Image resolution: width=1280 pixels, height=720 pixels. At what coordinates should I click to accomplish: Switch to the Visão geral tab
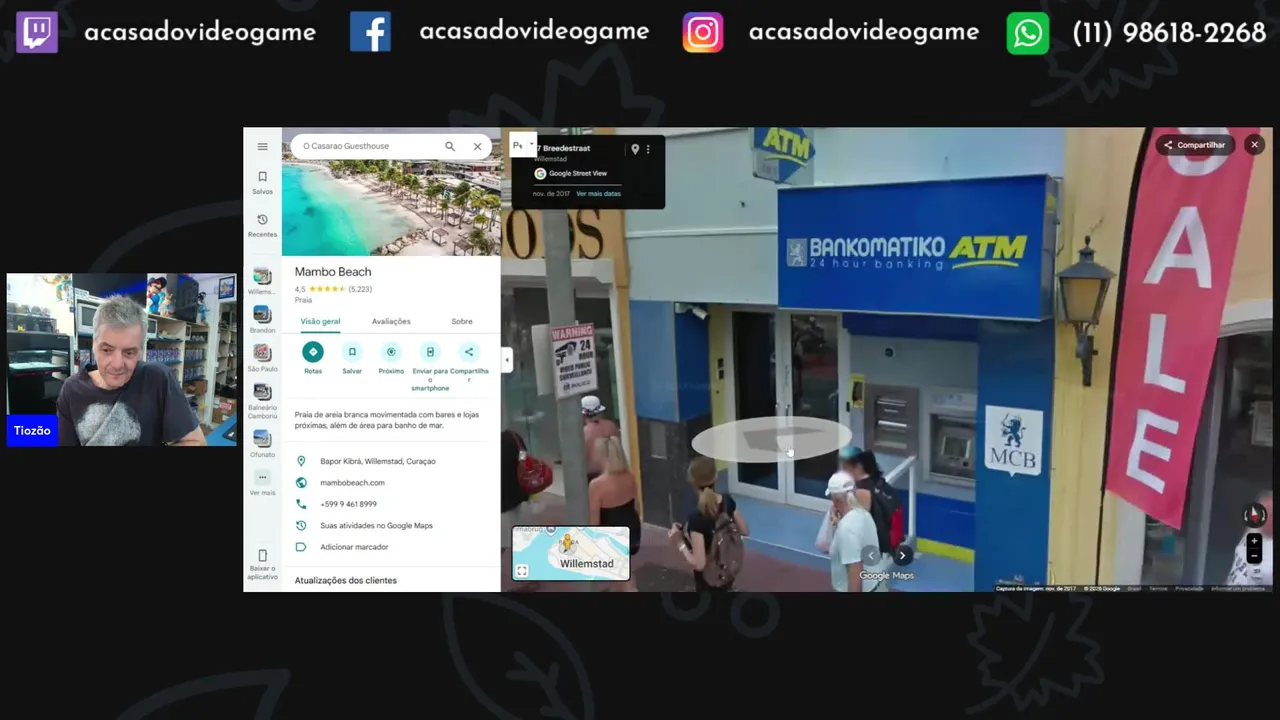pos(320,322)
